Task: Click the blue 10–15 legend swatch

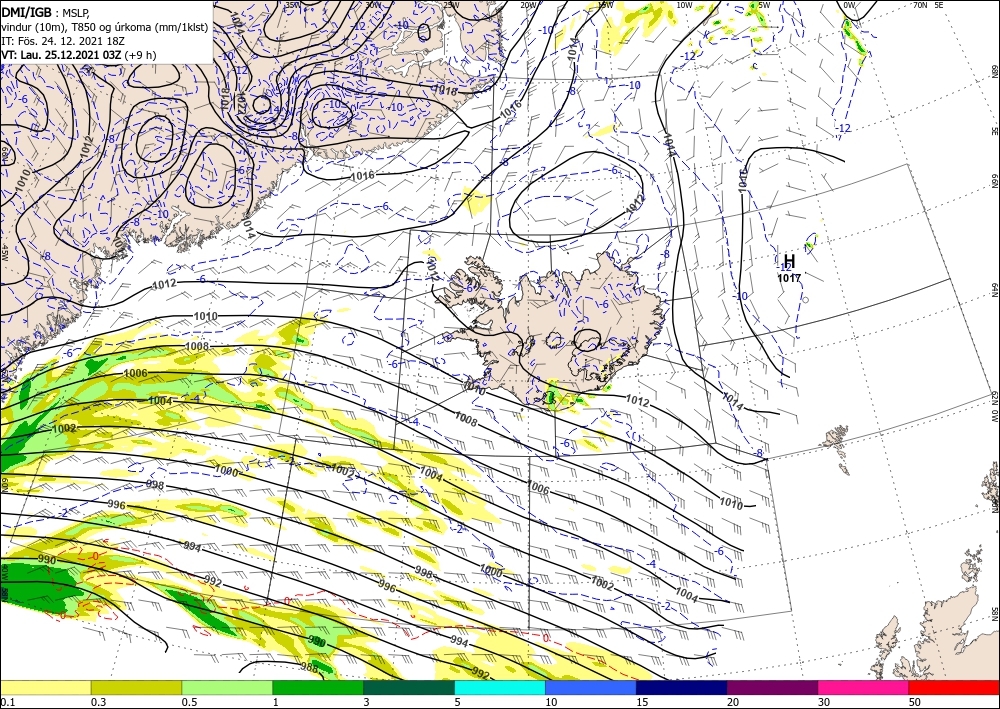Action: coord(591,687)
